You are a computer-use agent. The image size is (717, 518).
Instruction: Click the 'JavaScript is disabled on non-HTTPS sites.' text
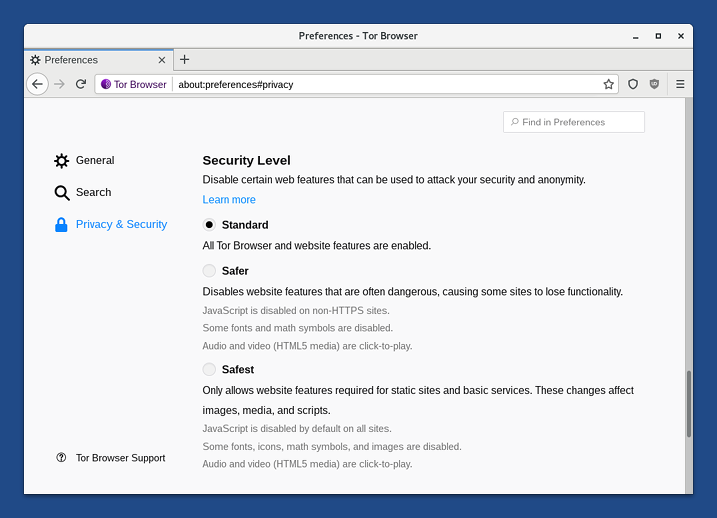pos(296,310)
